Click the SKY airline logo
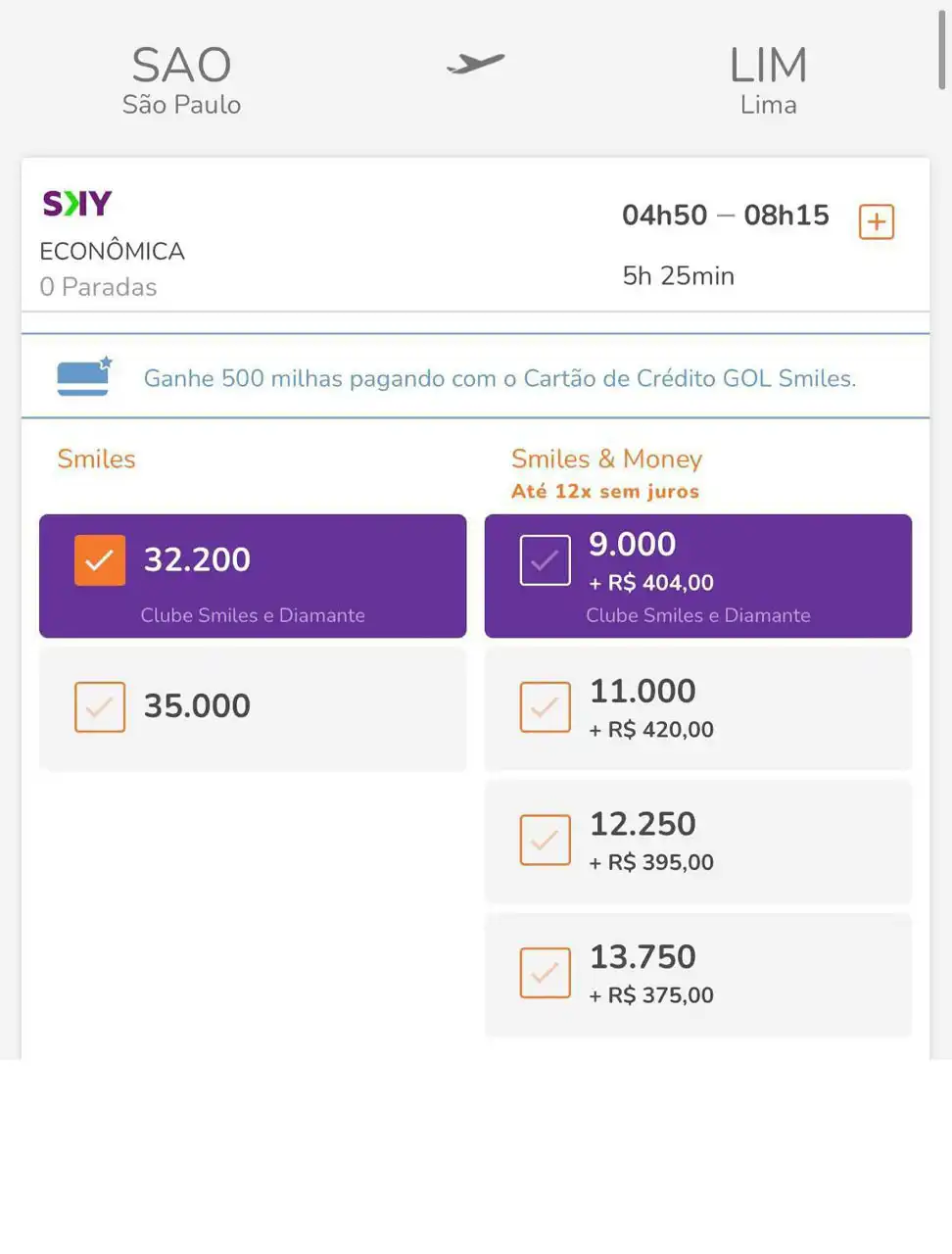952x1254 pixels. (x=77, y=203)
